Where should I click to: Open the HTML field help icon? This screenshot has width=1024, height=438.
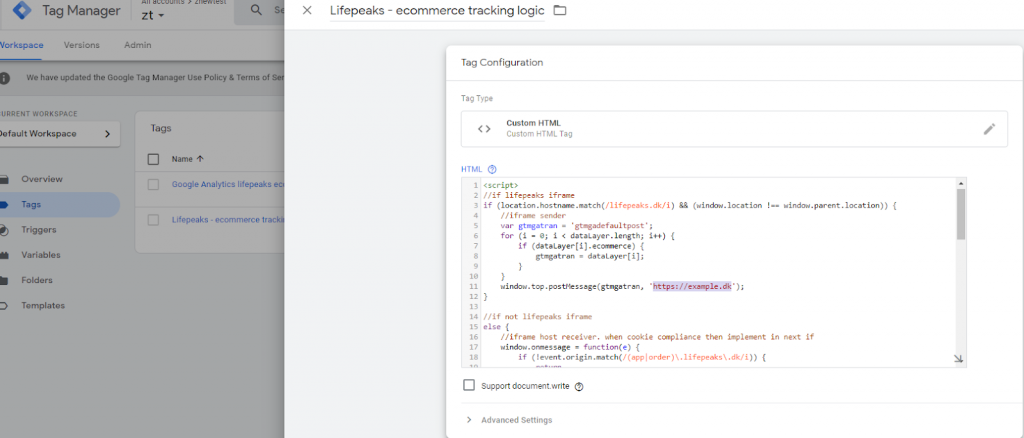pos(492,169)
